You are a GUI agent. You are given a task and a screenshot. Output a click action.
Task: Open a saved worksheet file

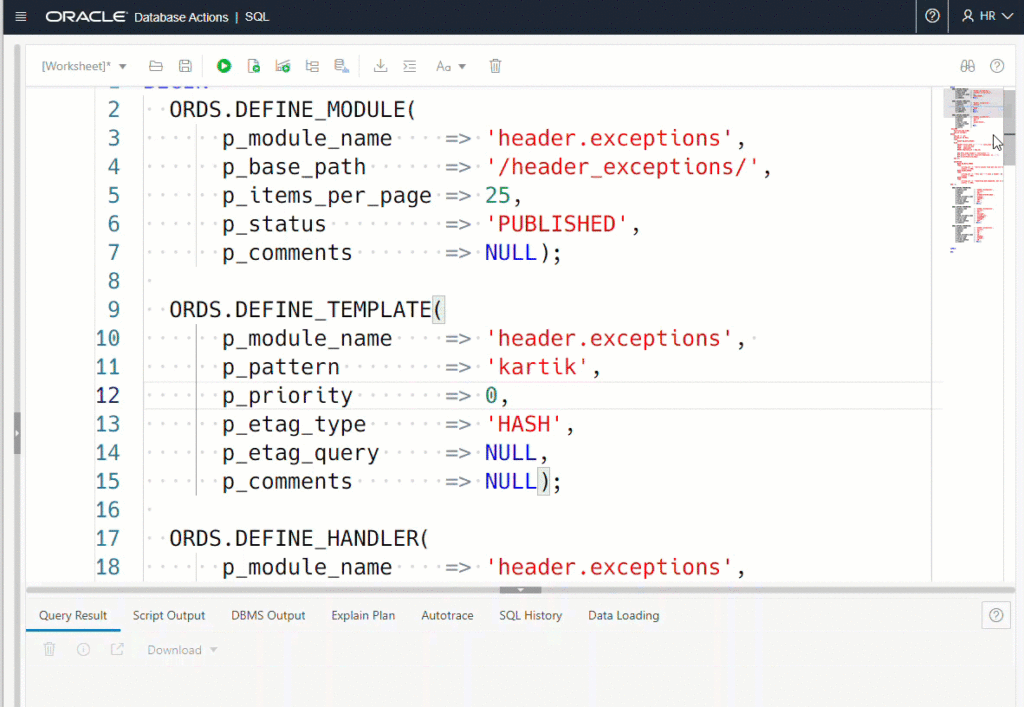point(155,65)
